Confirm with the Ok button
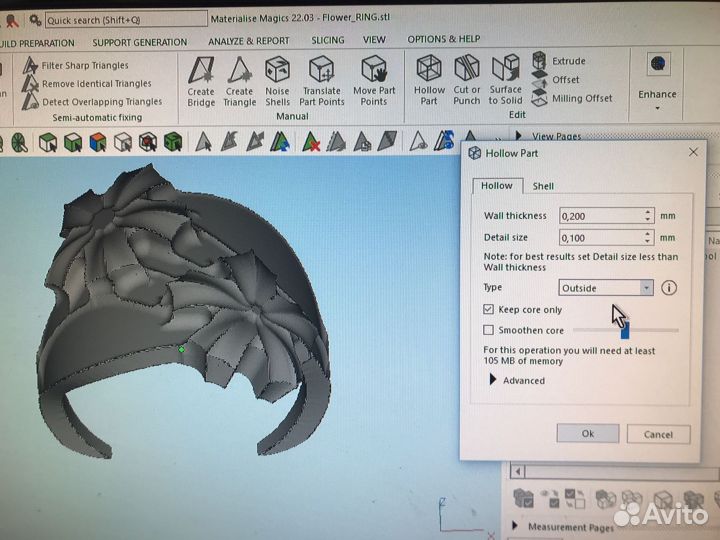 pyautogui.click(x=588, y=433)
